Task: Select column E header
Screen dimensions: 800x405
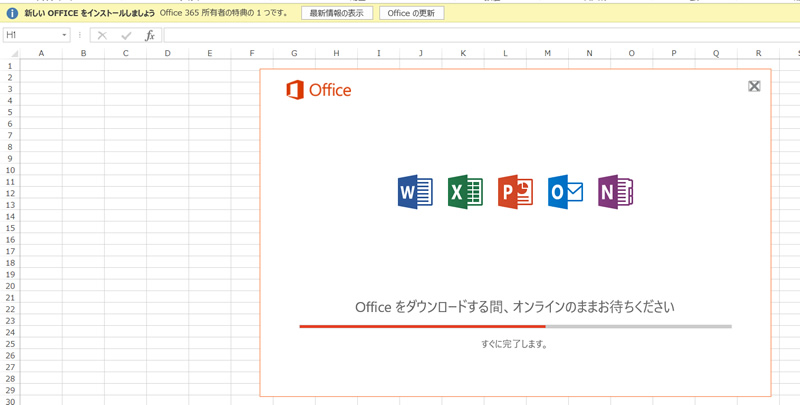Action: point(210,53)
